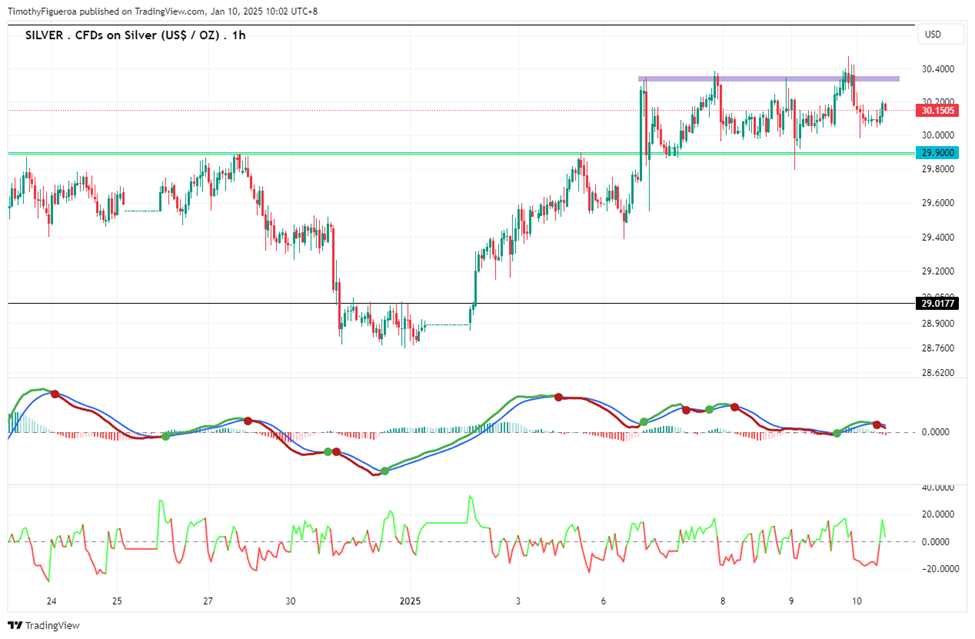Viewport: 975px width, 639px height.
Task: Click the purple resistance zone line
Action: 769,79
